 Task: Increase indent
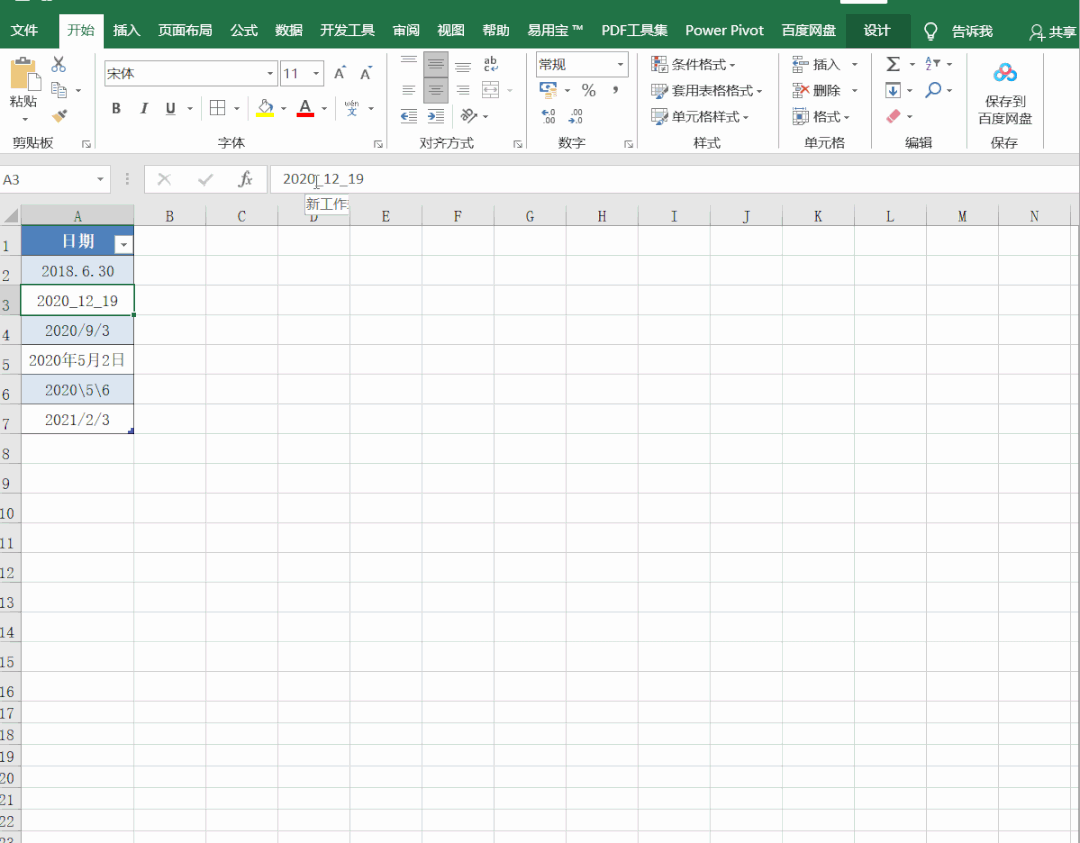pos(435,116)
